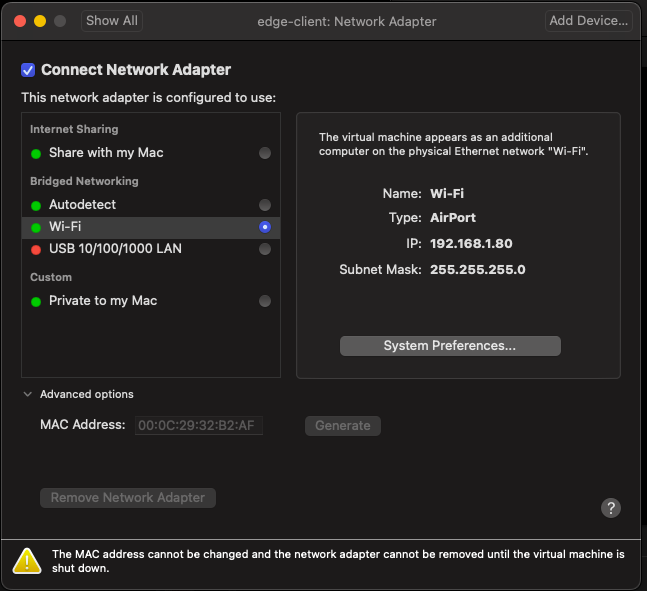Click green status dot beside Share with my Mac
The image size is (647, 591).
point(36,153)
